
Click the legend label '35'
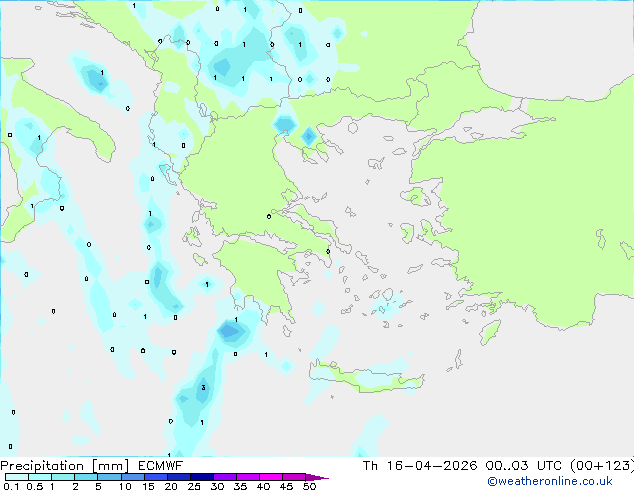(x=240, y=486)
